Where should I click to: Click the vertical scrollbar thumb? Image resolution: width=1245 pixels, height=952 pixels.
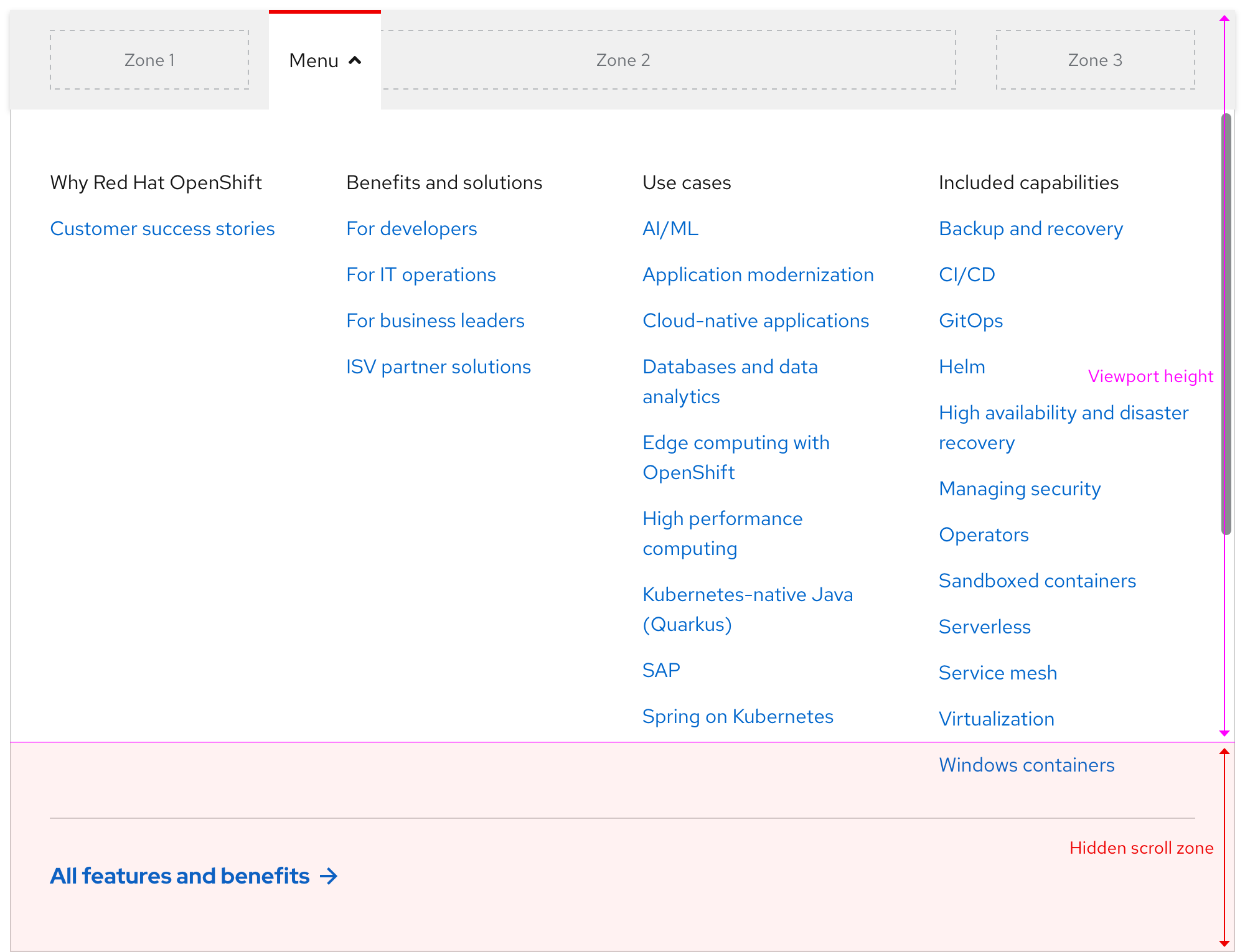[1226, 324]
